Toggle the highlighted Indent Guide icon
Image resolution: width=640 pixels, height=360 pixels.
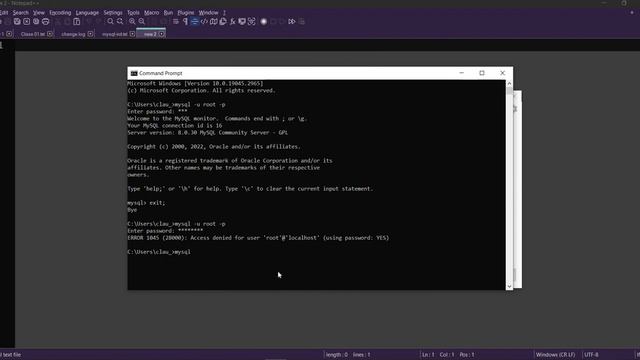[x=195, y=22]
